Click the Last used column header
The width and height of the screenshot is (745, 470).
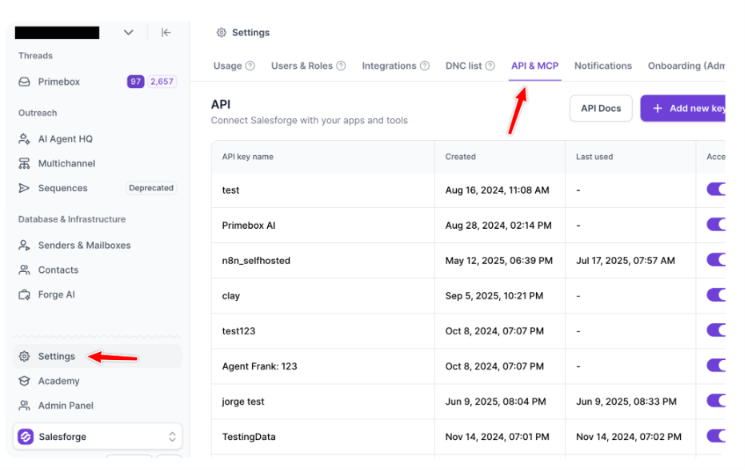(594, 157)
